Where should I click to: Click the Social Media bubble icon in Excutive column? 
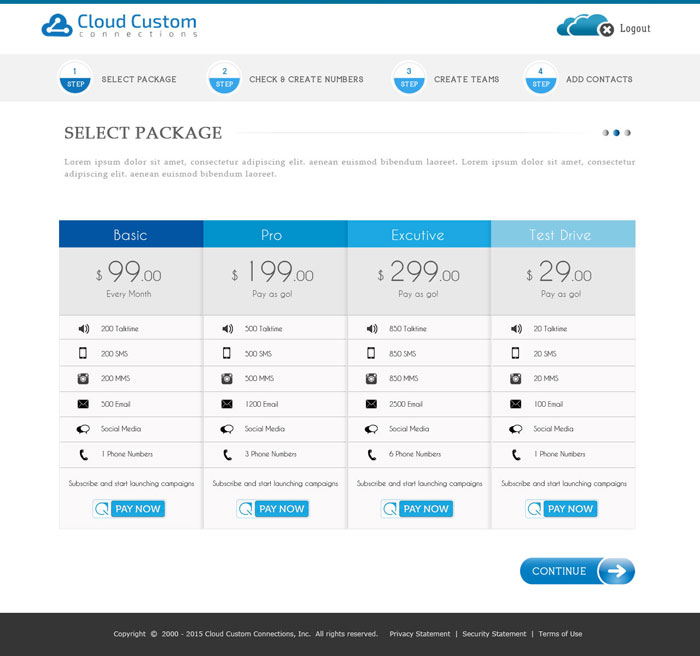click(x=371, y=429)
